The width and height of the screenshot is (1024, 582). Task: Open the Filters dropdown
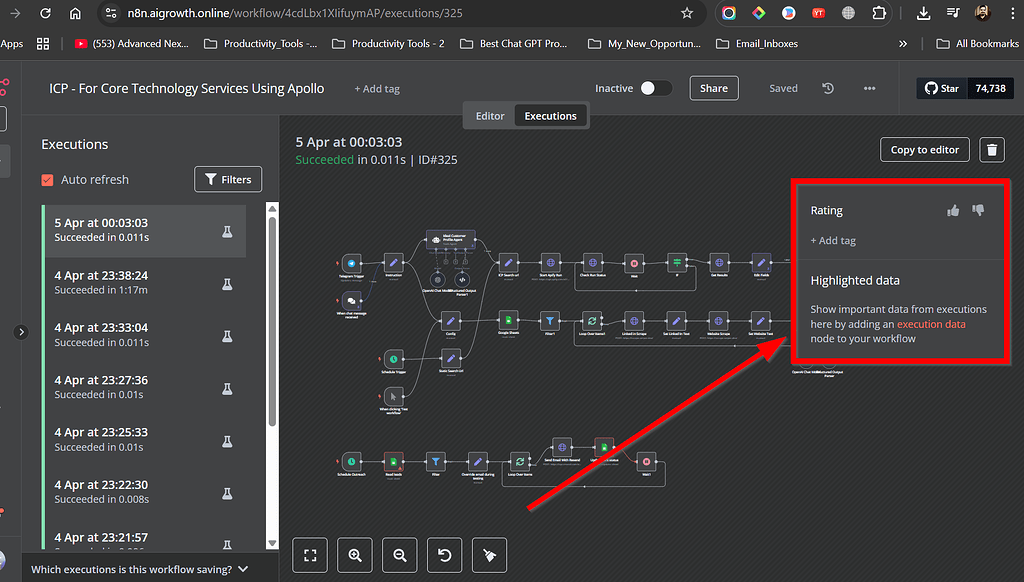[228, 180]
